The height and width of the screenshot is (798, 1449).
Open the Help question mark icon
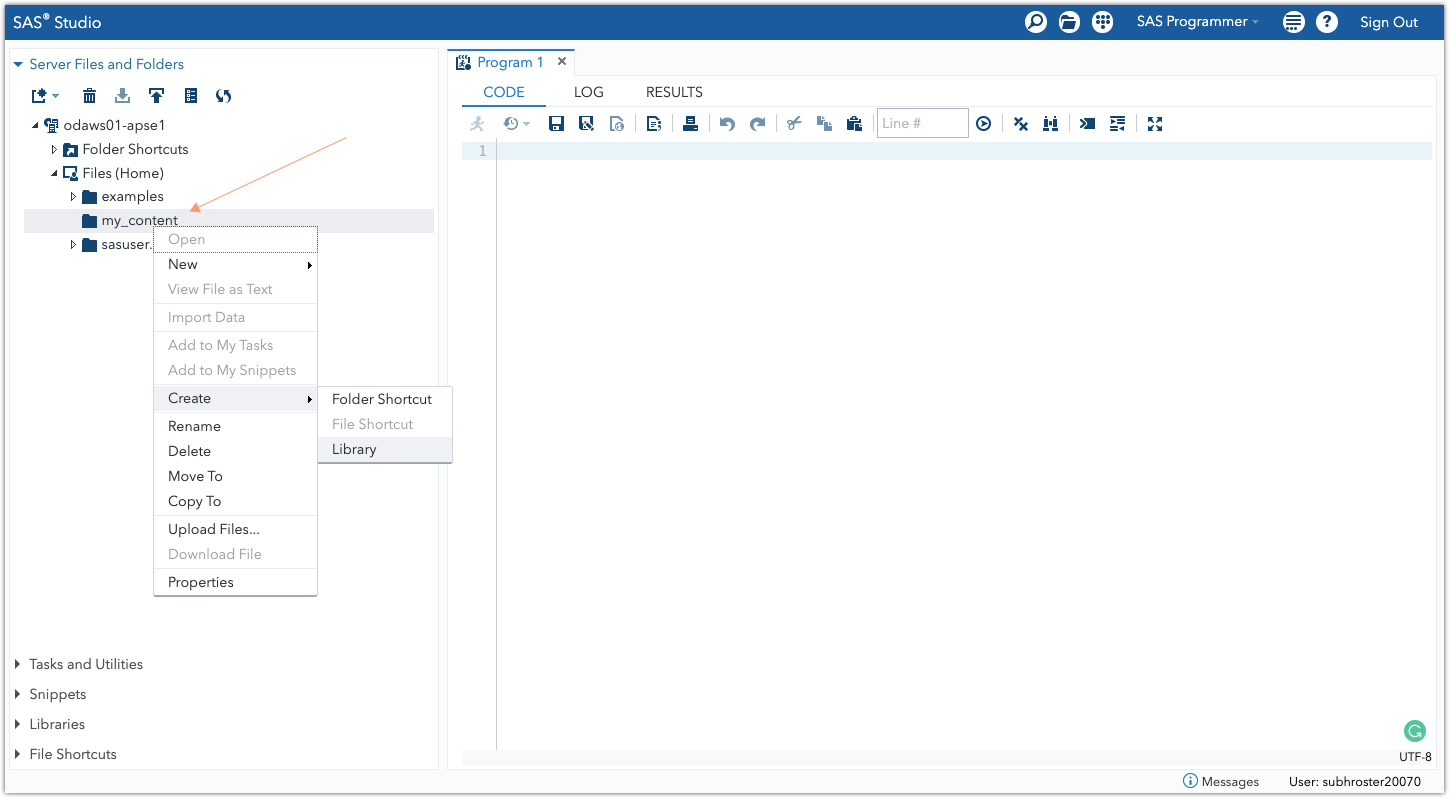click(1327, 22)
